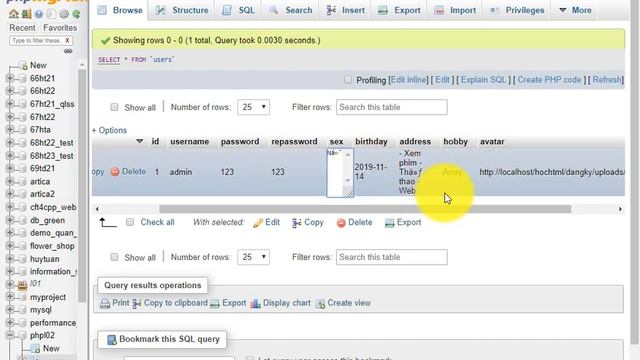Click the link chain icon in sidebar
This screenshot has height=360, width=640.
(68, 51)
